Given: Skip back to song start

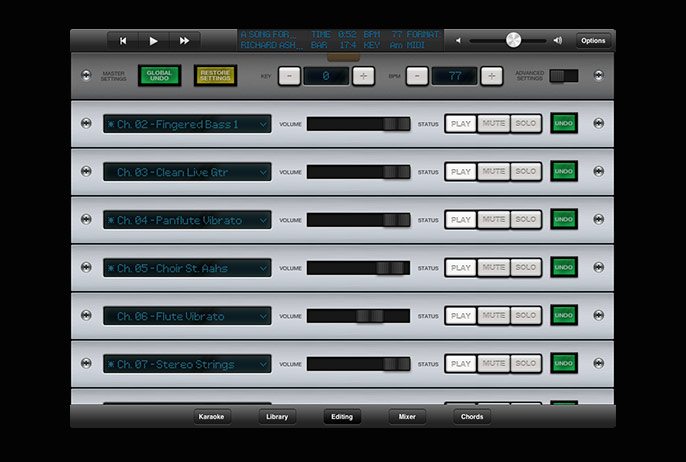Looking at the screenshot, I should coord(123,41).
